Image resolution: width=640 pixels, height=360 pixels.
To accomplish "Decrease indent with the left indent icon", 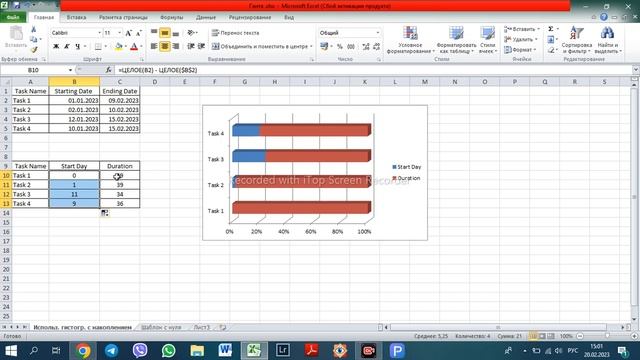I will tap(191, 47).
